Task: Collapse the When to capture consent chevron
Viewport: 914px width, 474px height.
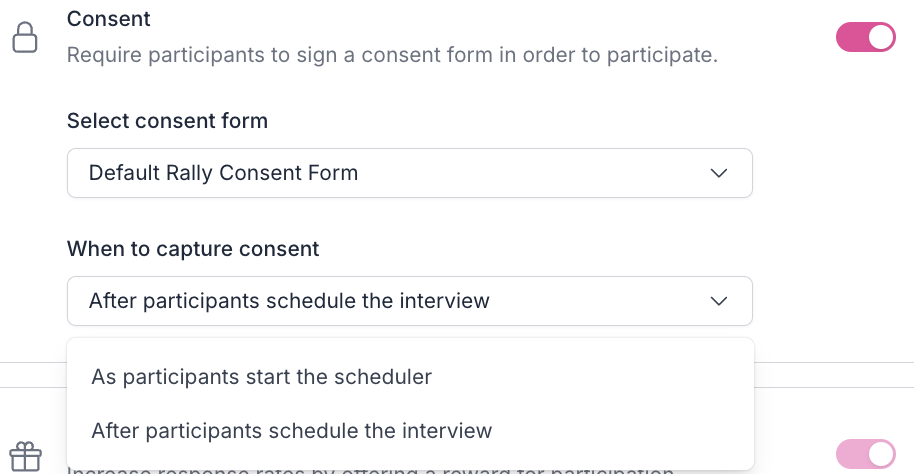Action: pos(718,301)
